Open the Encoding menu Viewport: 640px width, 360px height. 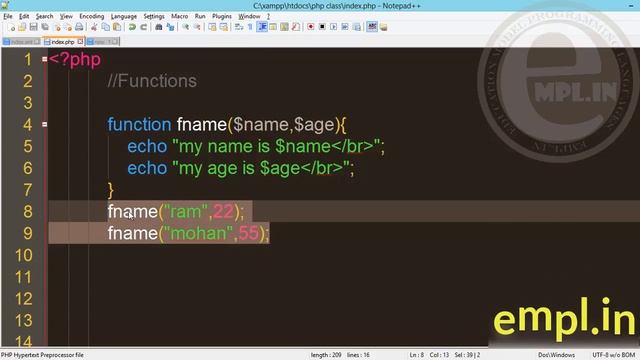tap(92, 16)
